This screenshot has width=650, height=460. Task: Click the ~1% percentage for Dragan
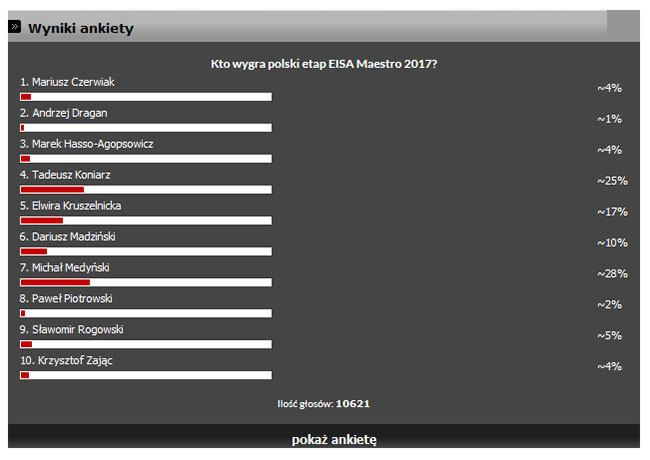point(609,119)
